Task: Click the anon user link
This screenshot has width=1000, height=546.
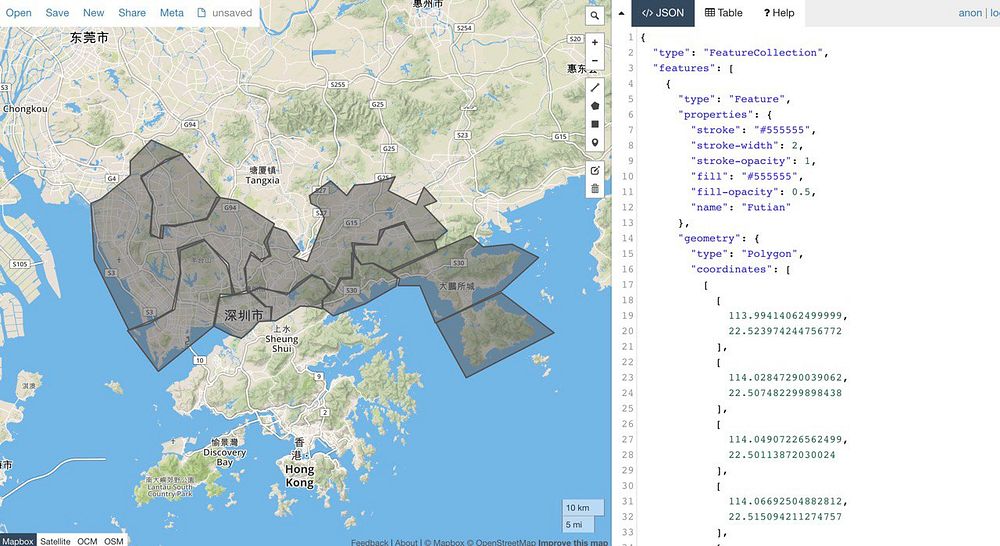Action: 970,13
